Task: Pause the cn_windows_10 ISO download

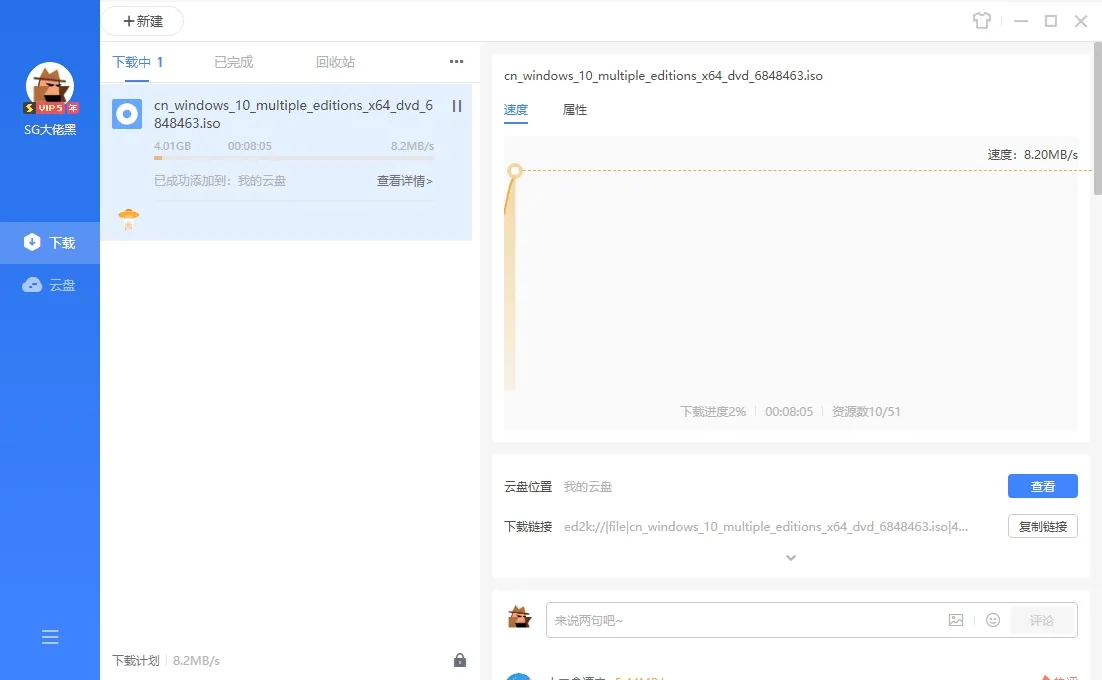Action: click(x=457, y=106)
